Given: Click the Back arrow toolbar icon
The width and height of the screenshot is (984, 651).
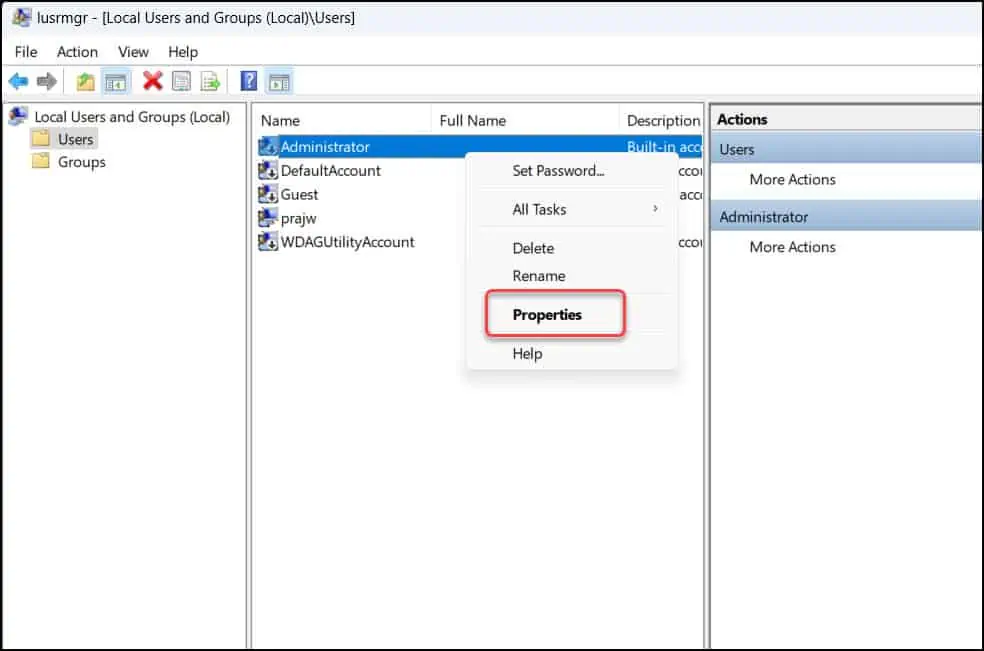Looking at the screenshot, I should click(x=18, y=82).
